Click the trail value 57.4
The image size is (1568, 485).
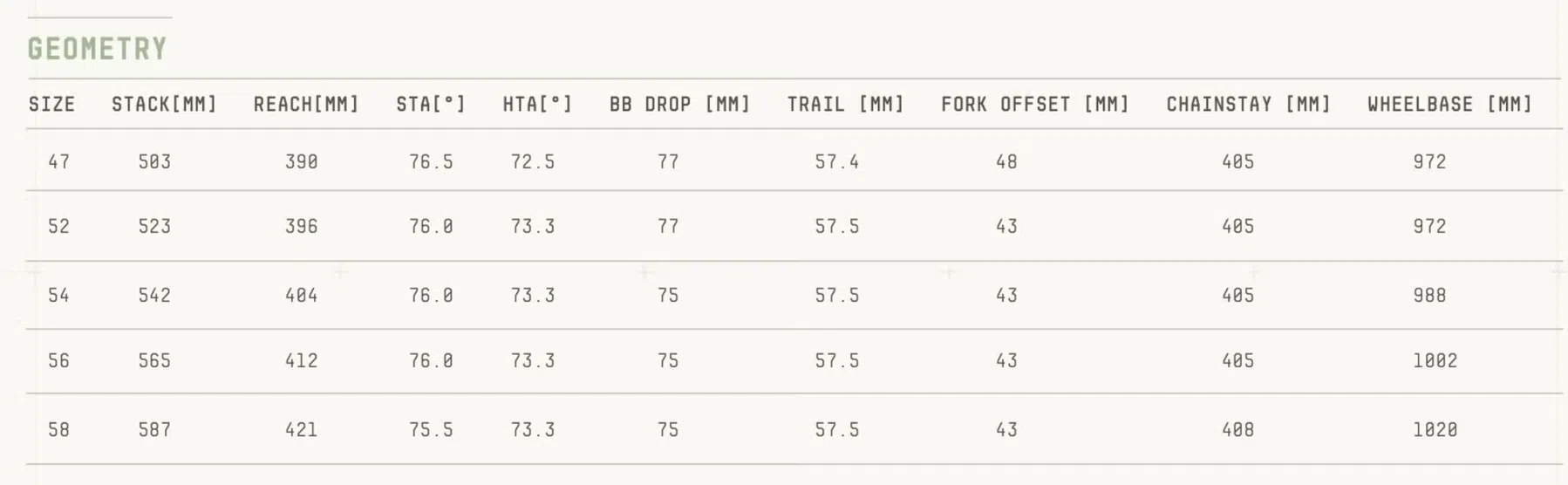tap(836, 162)
